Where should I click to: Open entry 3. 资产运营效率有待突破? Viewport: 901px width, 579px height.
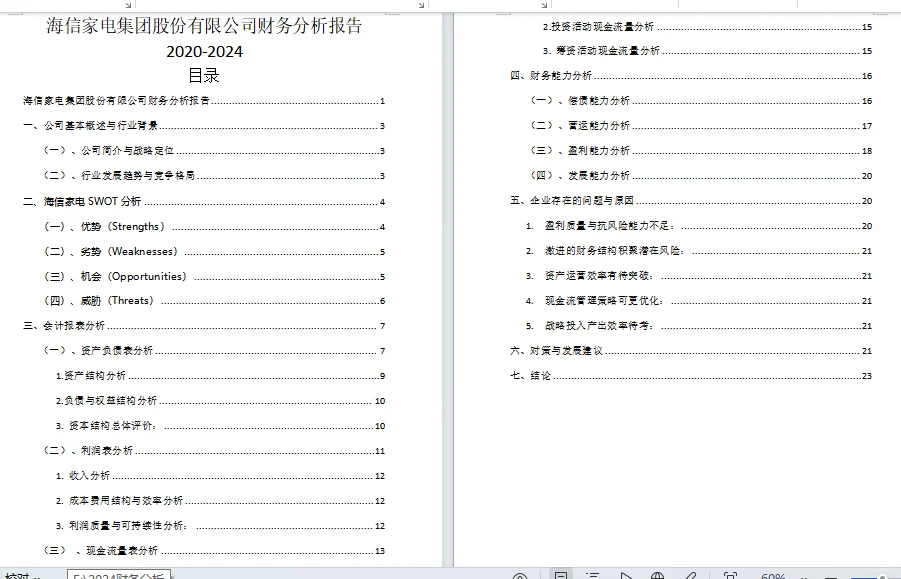(699, 276)
